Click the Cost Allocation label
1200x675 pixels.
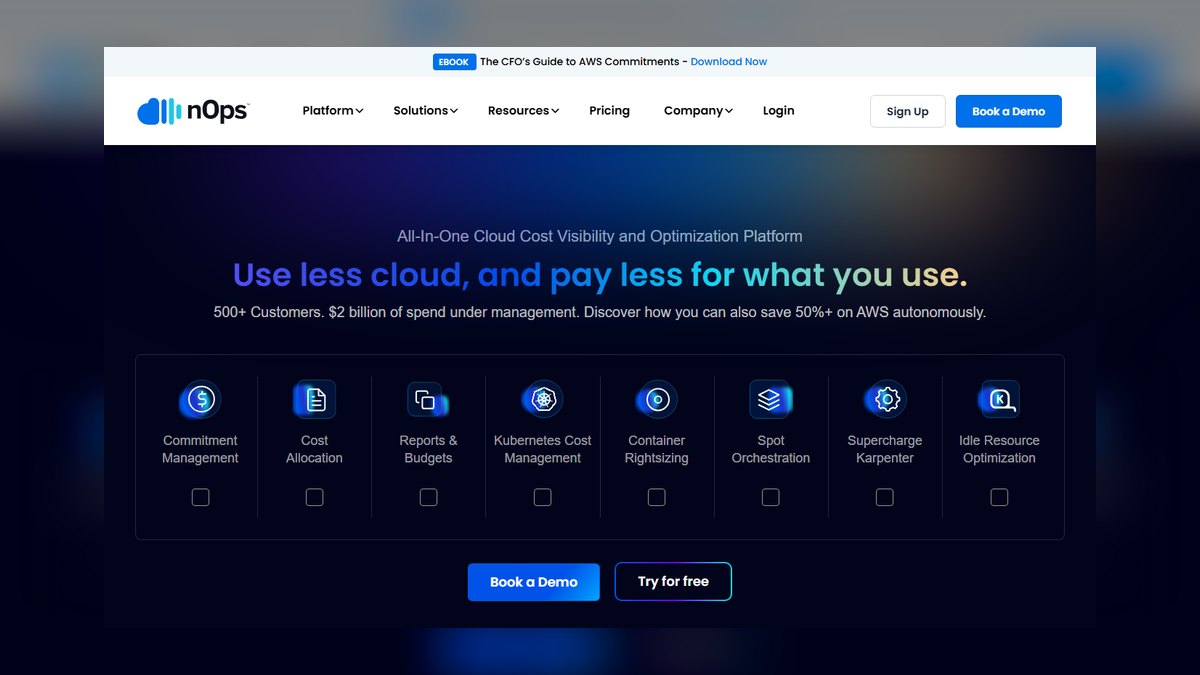[x=314, y=449]
